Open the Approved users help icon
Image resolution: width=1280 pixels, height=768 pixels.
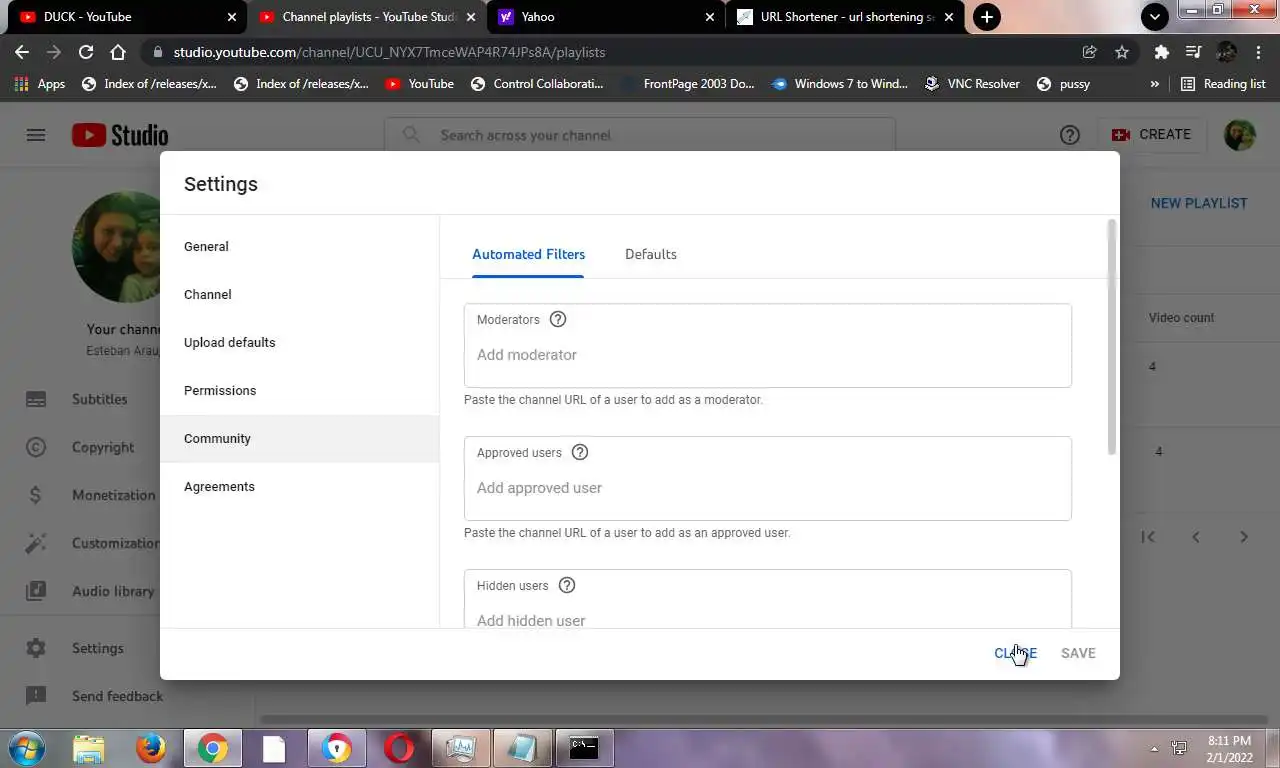[x=580, y=452]
